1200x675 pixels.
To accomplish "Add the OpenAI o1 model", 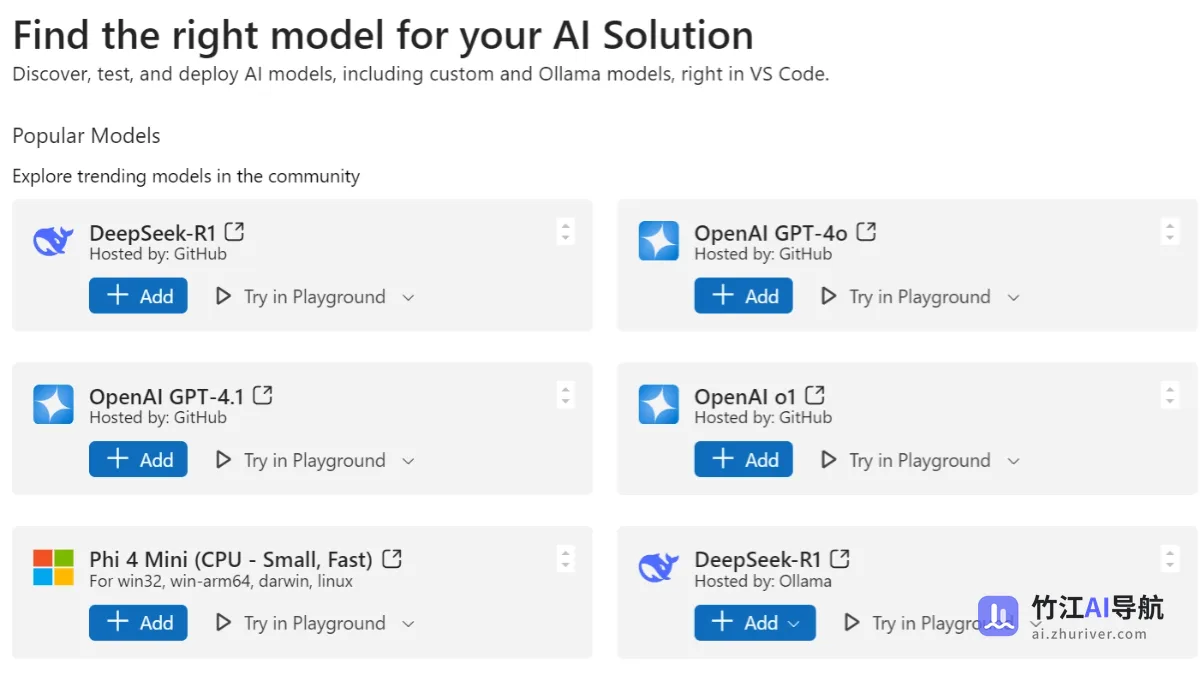I will click(743, 459).
